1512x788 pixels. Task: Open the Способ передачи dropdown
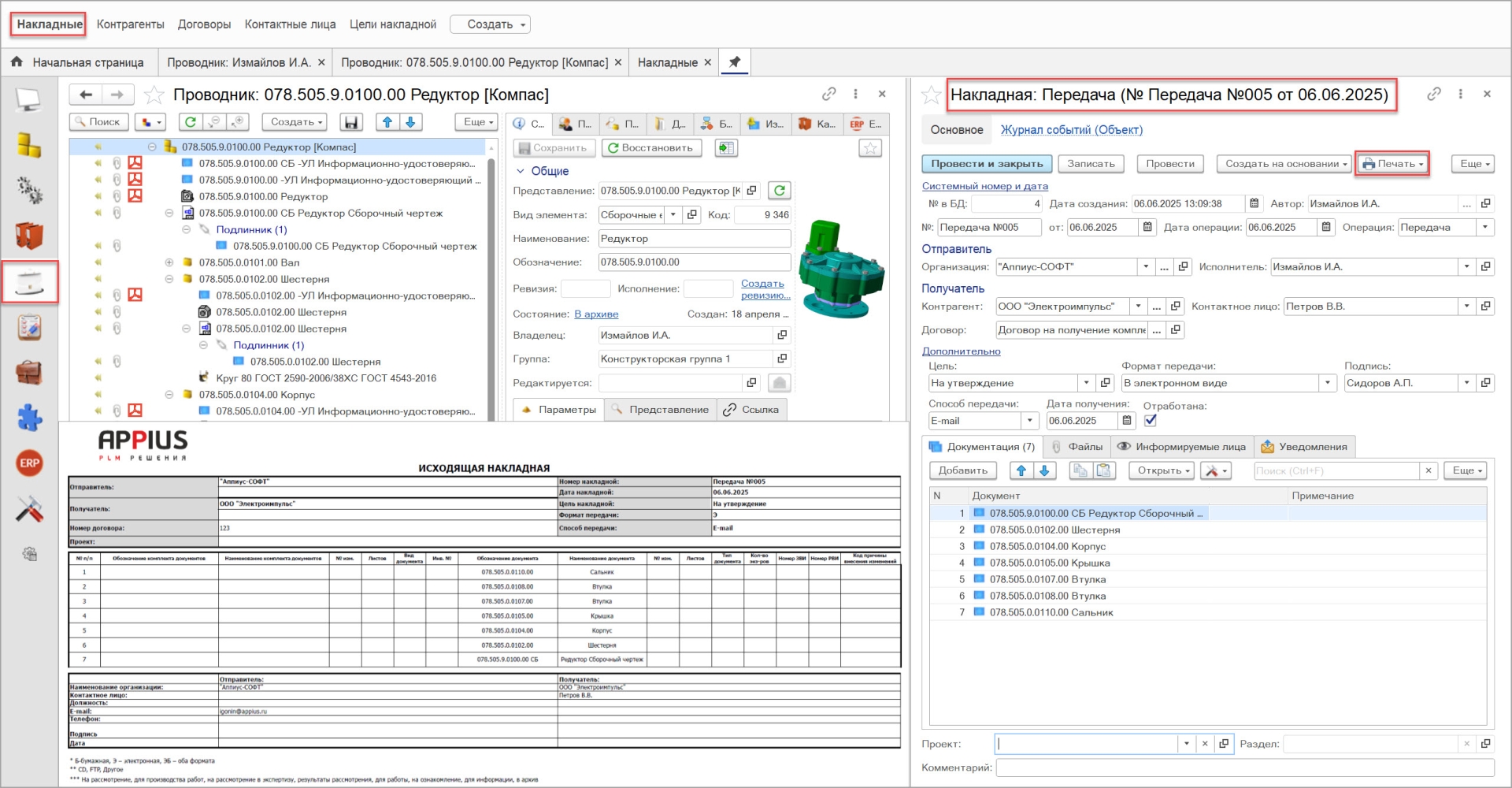point(1030,421)
